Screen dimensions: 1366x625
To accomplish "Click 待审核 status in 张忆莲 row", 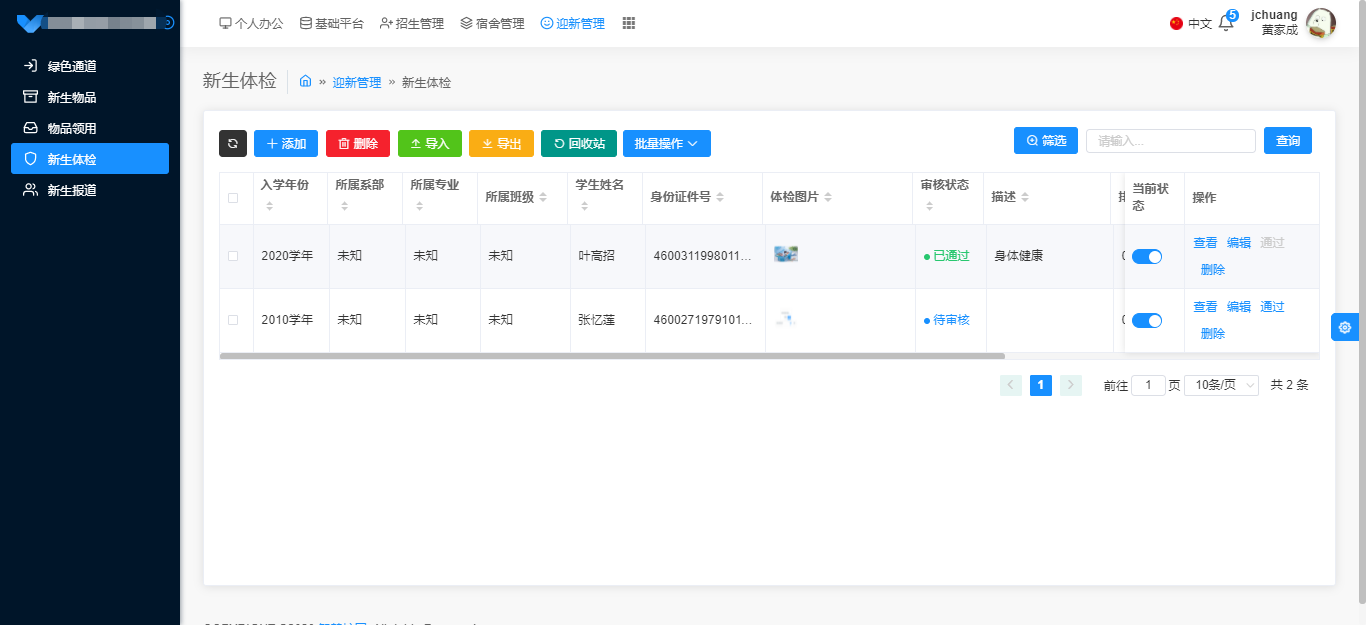I will coord(947,320).
